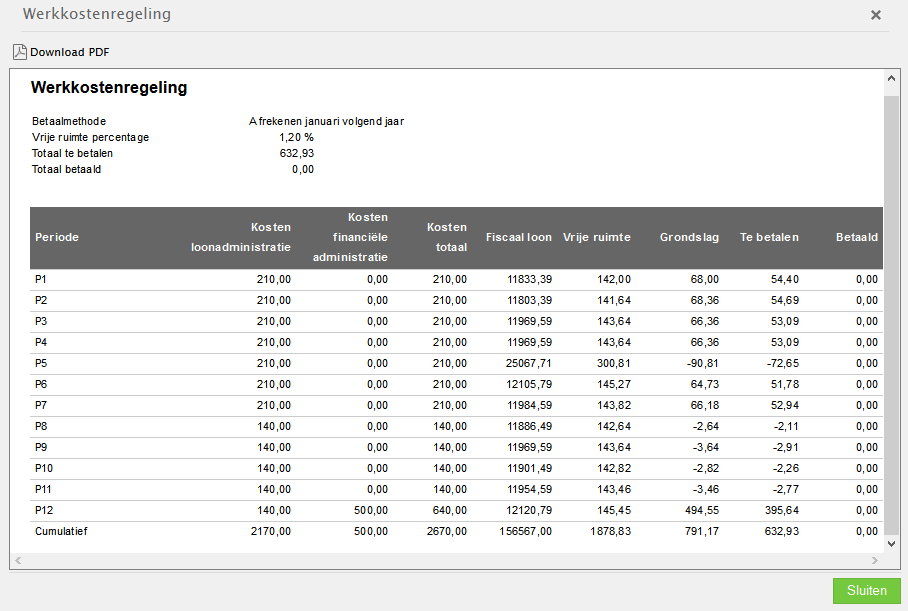
Task: Close the Werkkostenregeling dialog with the X
Action: tap(876, 15)
